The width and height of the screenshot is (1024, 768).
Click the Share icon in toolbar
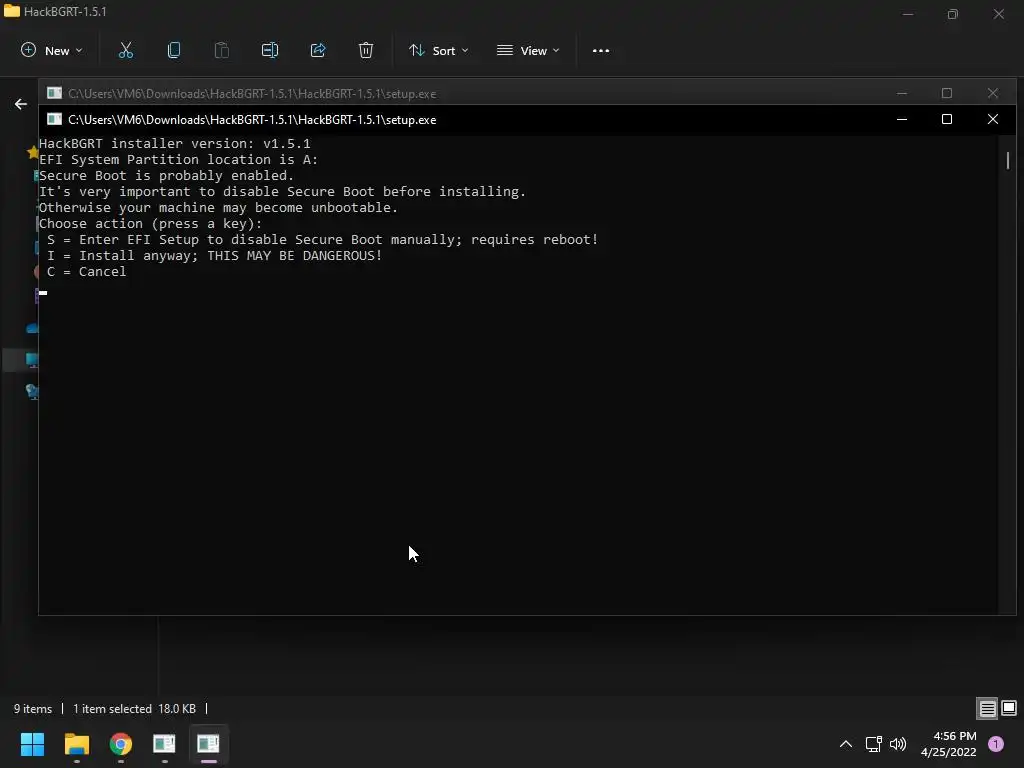pos(318,50)
